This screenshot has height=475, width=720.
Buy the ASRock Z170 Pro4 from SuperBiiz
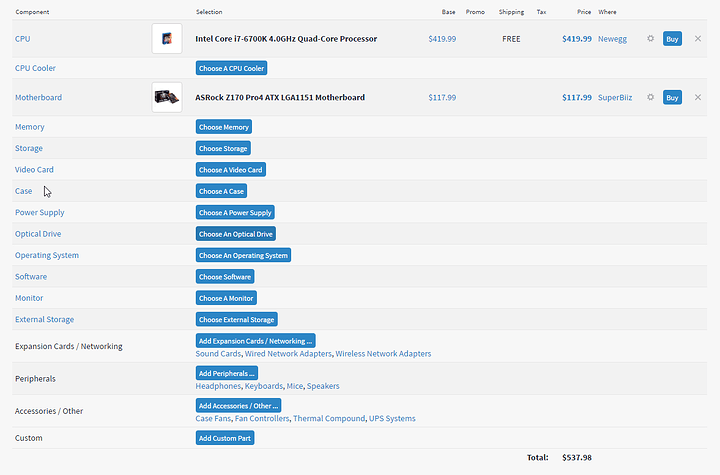(672, 97)
